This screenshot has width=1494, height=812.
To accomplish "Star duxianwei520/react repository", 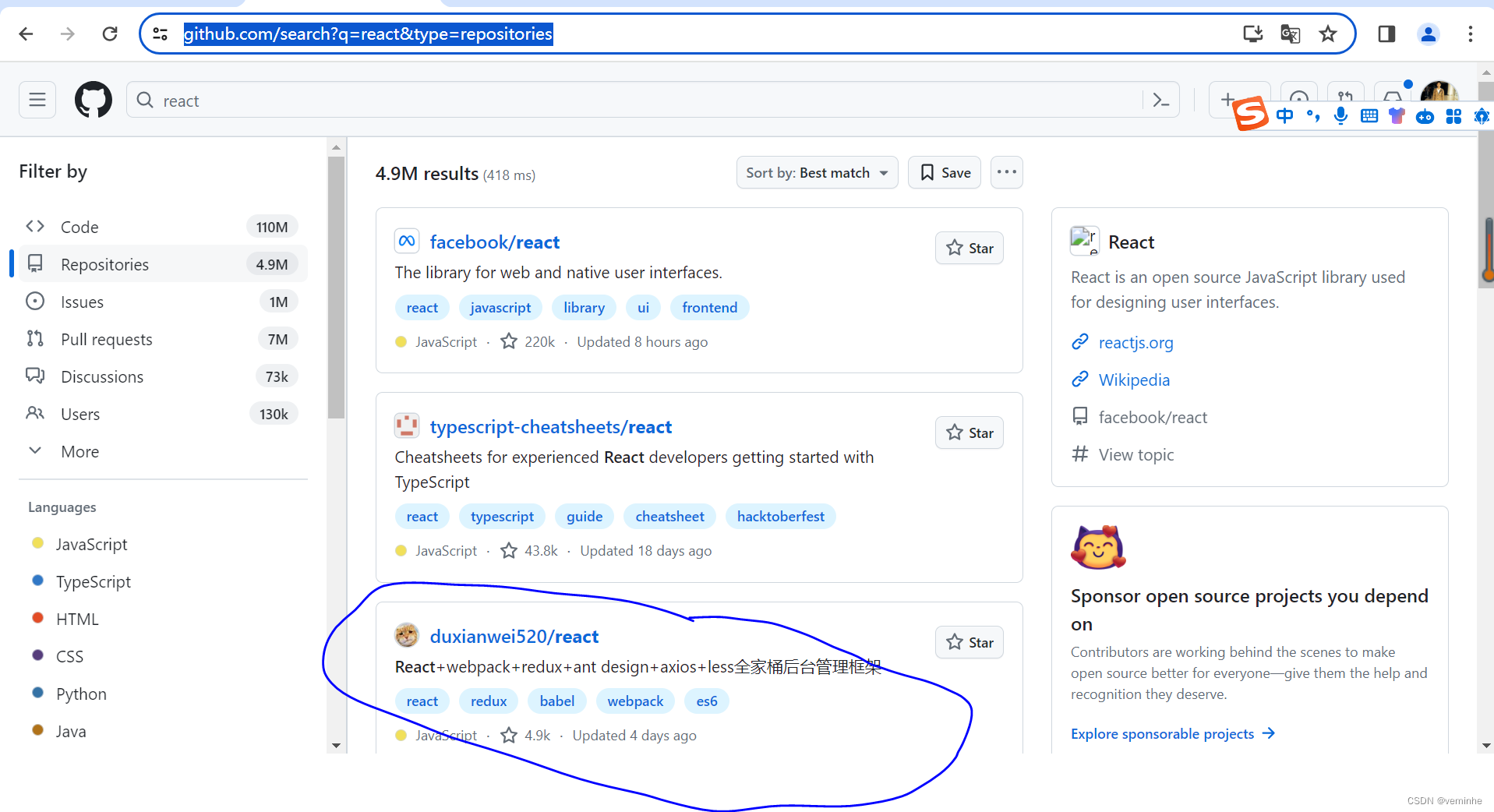I will pyautogui.click(x=969, y=642).
